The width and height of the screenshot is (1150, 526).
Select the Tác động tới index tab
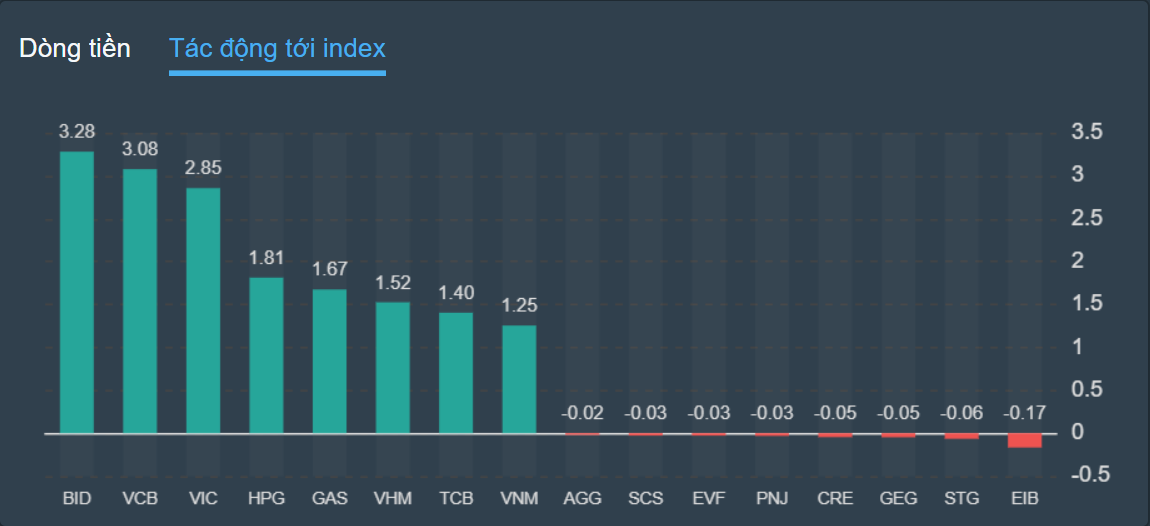pyautogui.click(x=277, y=48)
